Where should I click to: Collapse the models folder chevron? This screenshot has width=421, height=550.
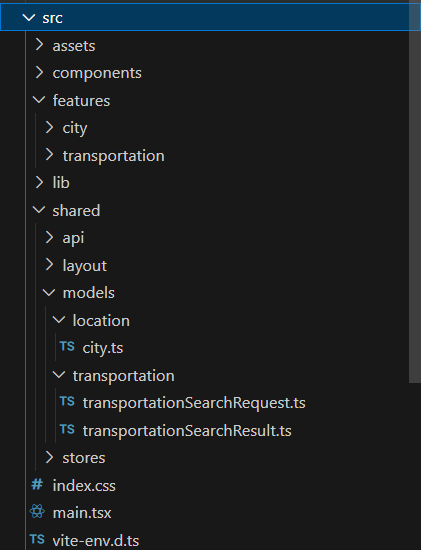[49, 293]
